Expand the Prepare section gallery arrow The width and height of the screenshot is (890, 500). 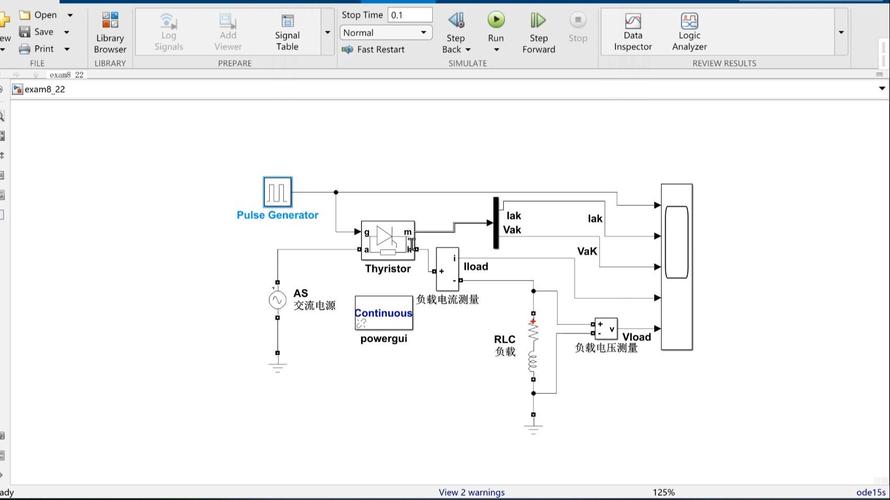pyautogui.click(x=327, y=32)
